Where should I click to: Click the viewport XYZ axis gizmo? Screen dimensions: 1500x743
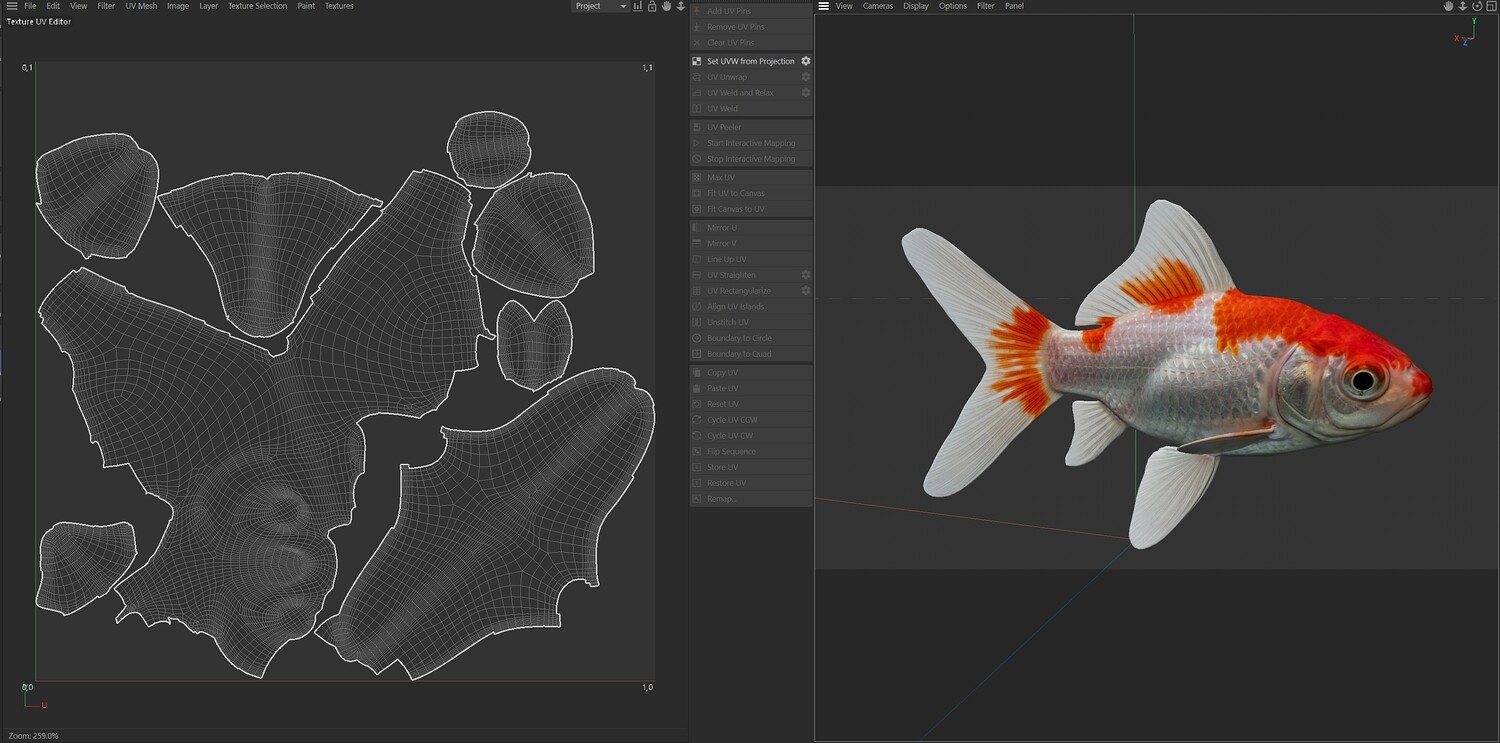tap(1465, 33)
